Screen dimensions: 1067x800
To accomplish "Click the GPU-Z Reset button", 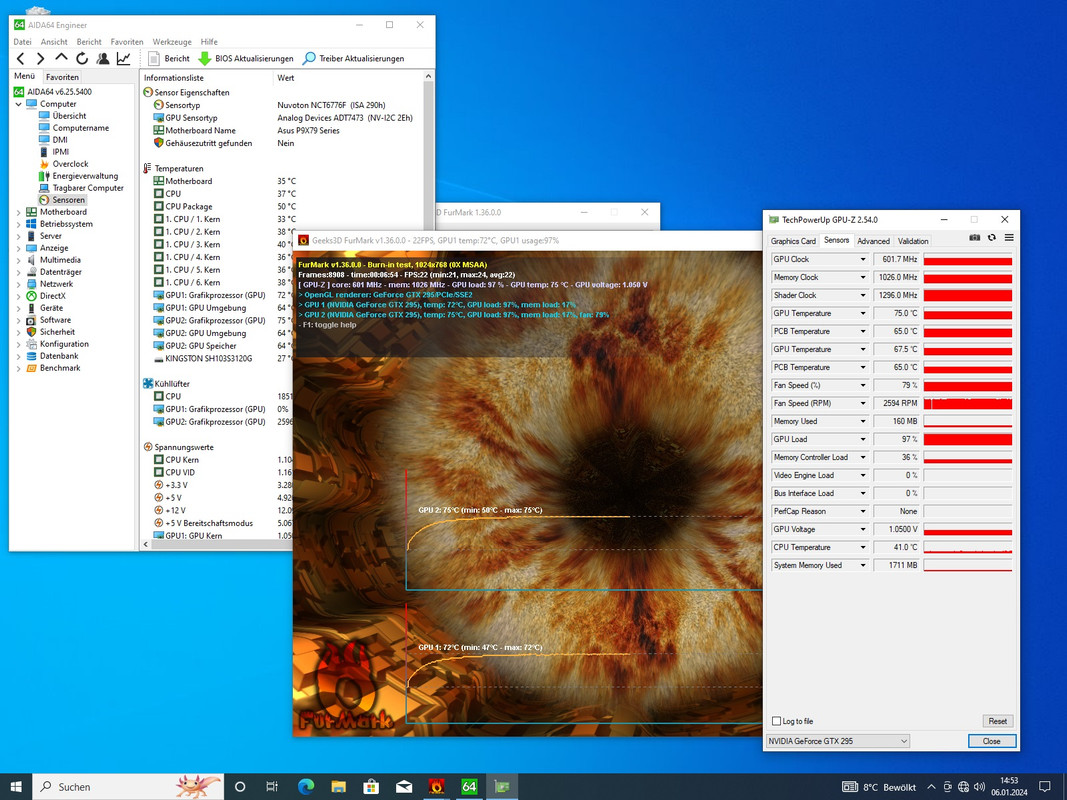I will click(x=998, y=721).
